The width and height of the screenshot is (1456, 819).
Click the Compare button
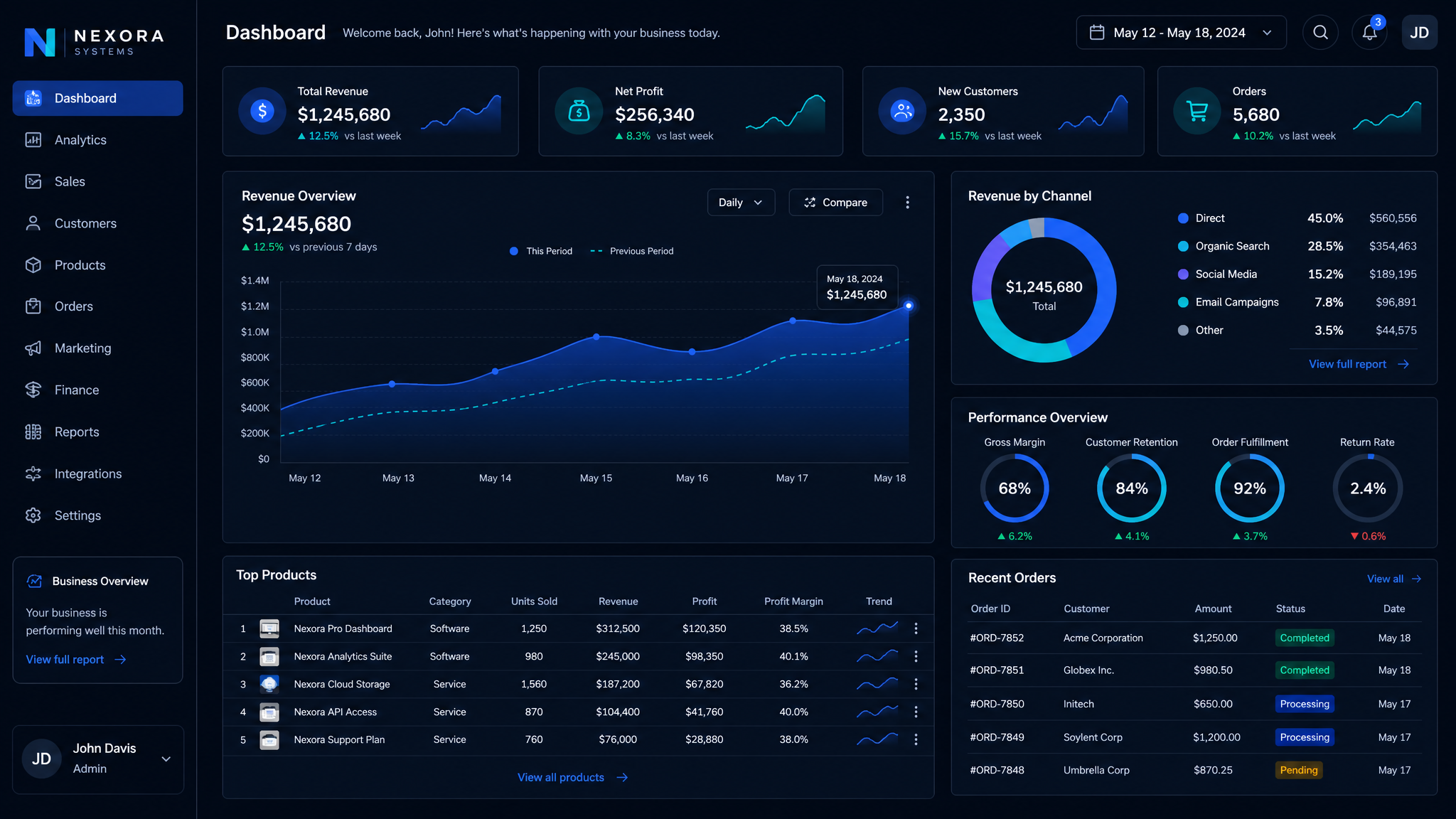coord(835,203)
